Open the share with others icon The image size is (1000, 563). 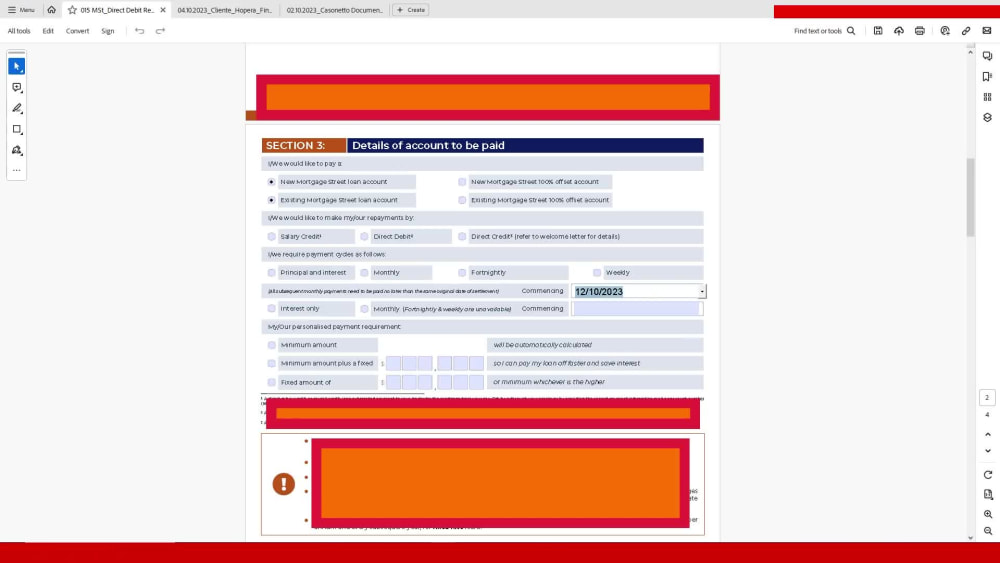tap(945, 31)
